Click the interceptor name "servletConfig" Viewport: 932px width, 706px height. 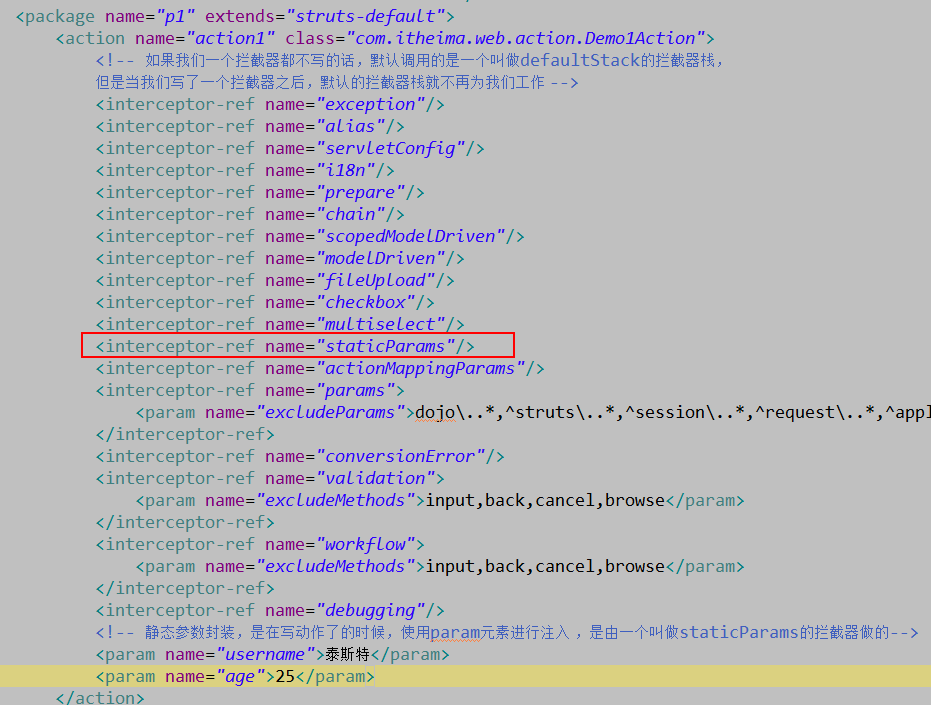pyautogui.click(x=391, y=149)
